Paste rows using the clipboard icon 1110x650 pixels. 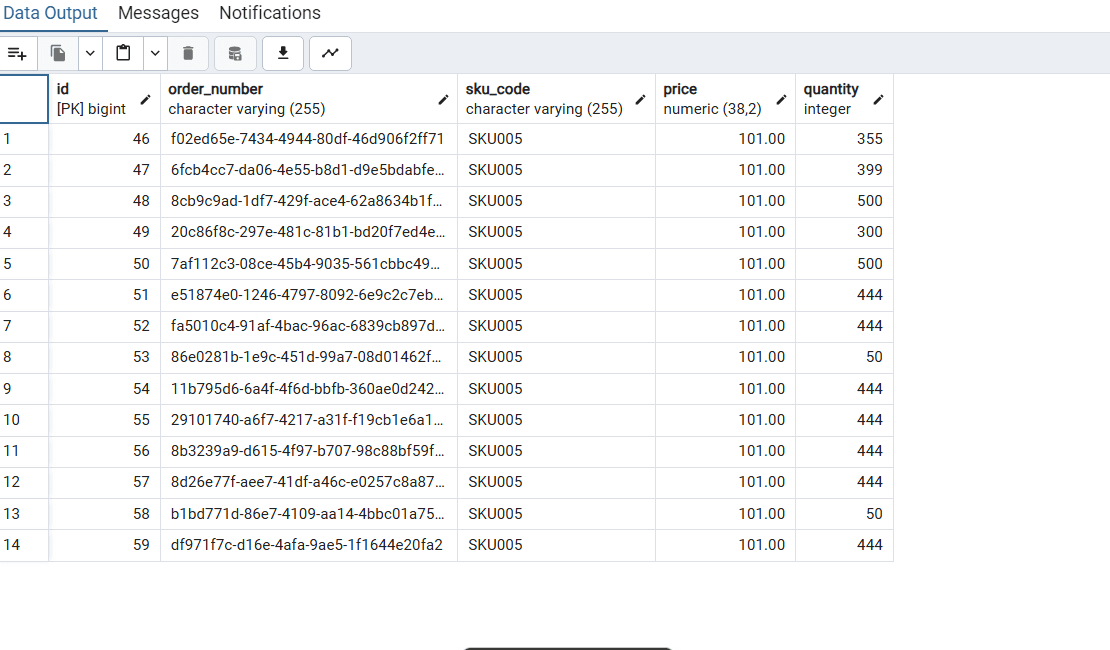pyautogui.click(x=123, y=53)
